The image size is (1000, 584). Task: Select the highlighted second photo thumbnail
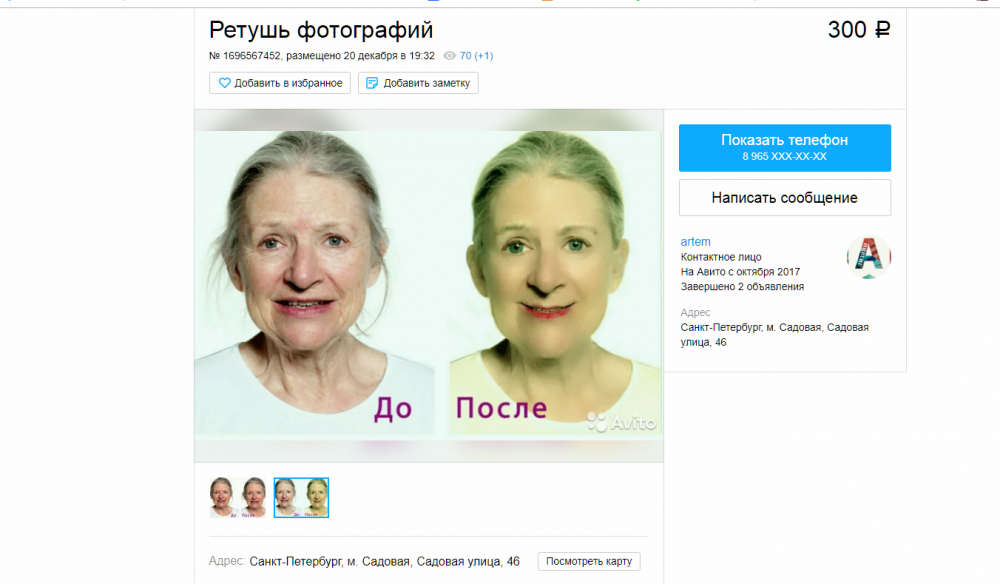click(x=301, y=497)
